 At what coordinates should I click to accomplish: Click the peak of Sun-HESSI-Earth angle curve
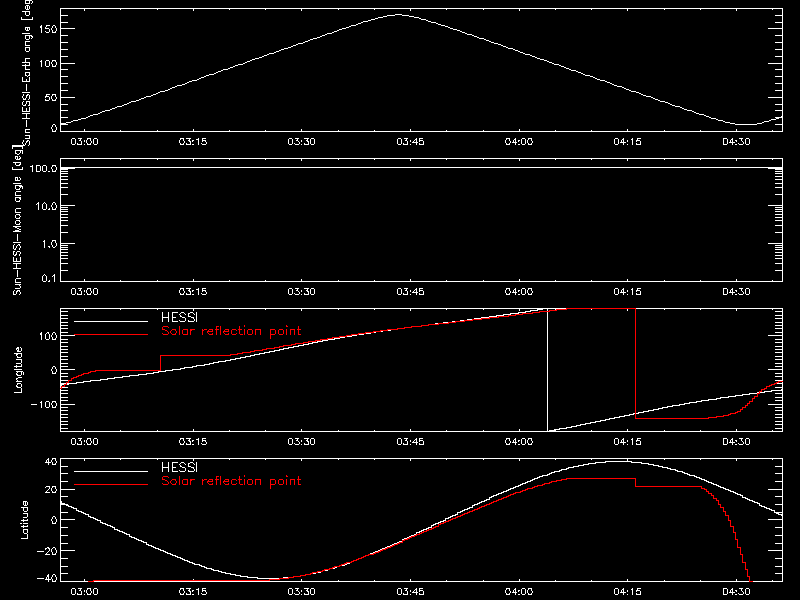(x=398, y=15)
